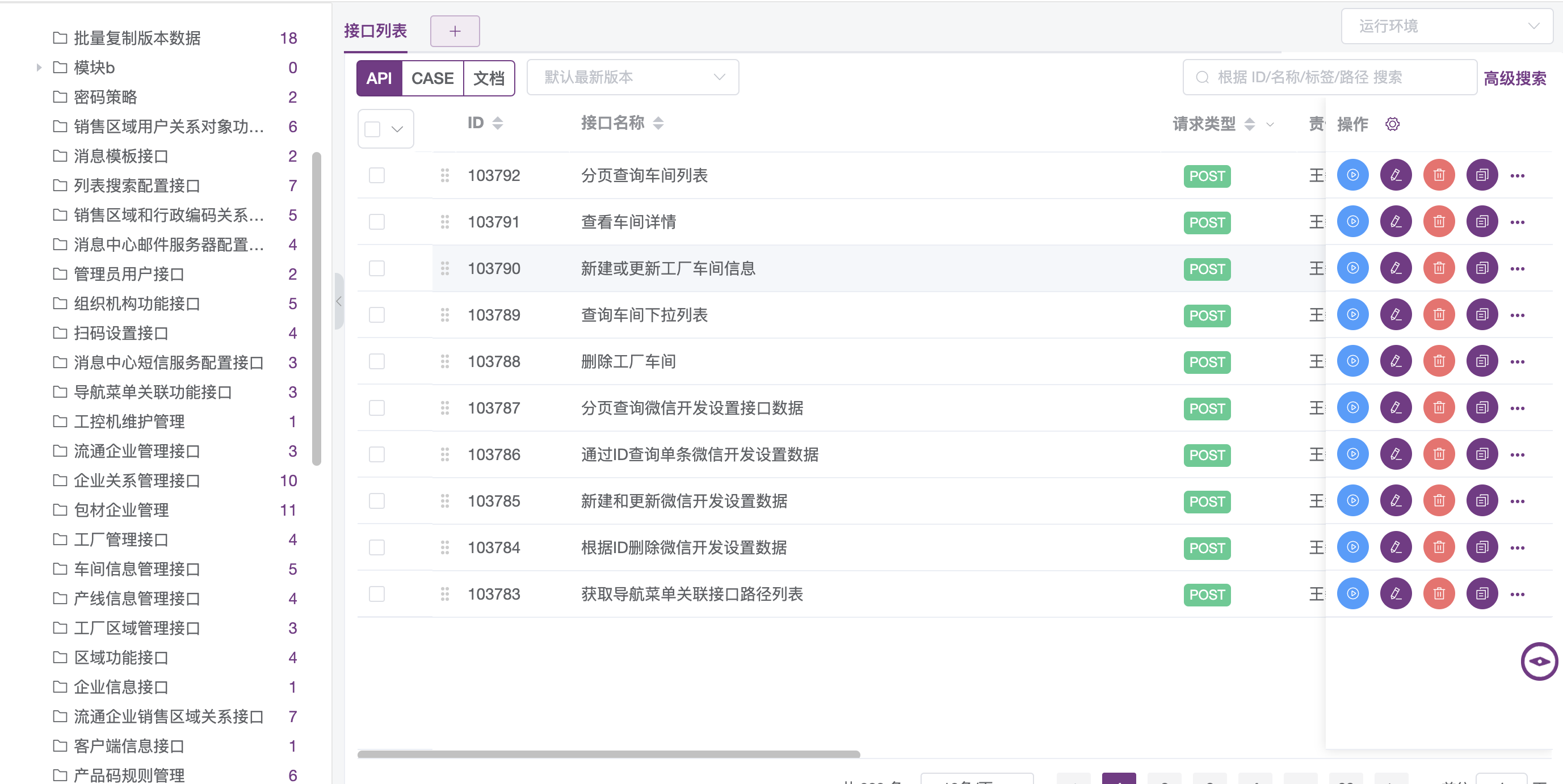Edit the 查看车间详情 interface
This screenshot has width=1563, height=784.
[x=1396, y=222]
